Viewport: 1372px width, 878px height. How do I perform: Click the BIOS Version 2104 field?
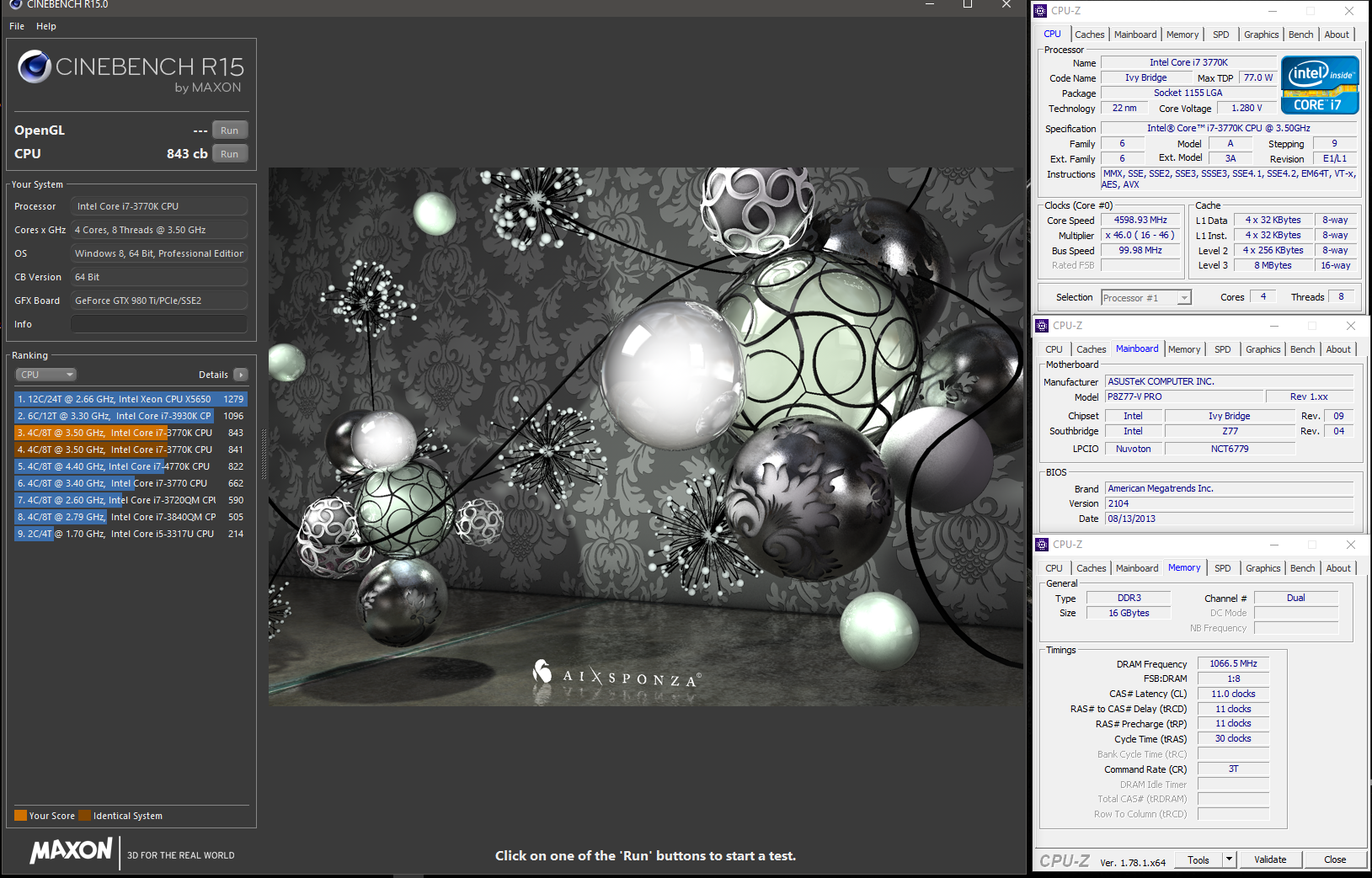click(1229, 503)
